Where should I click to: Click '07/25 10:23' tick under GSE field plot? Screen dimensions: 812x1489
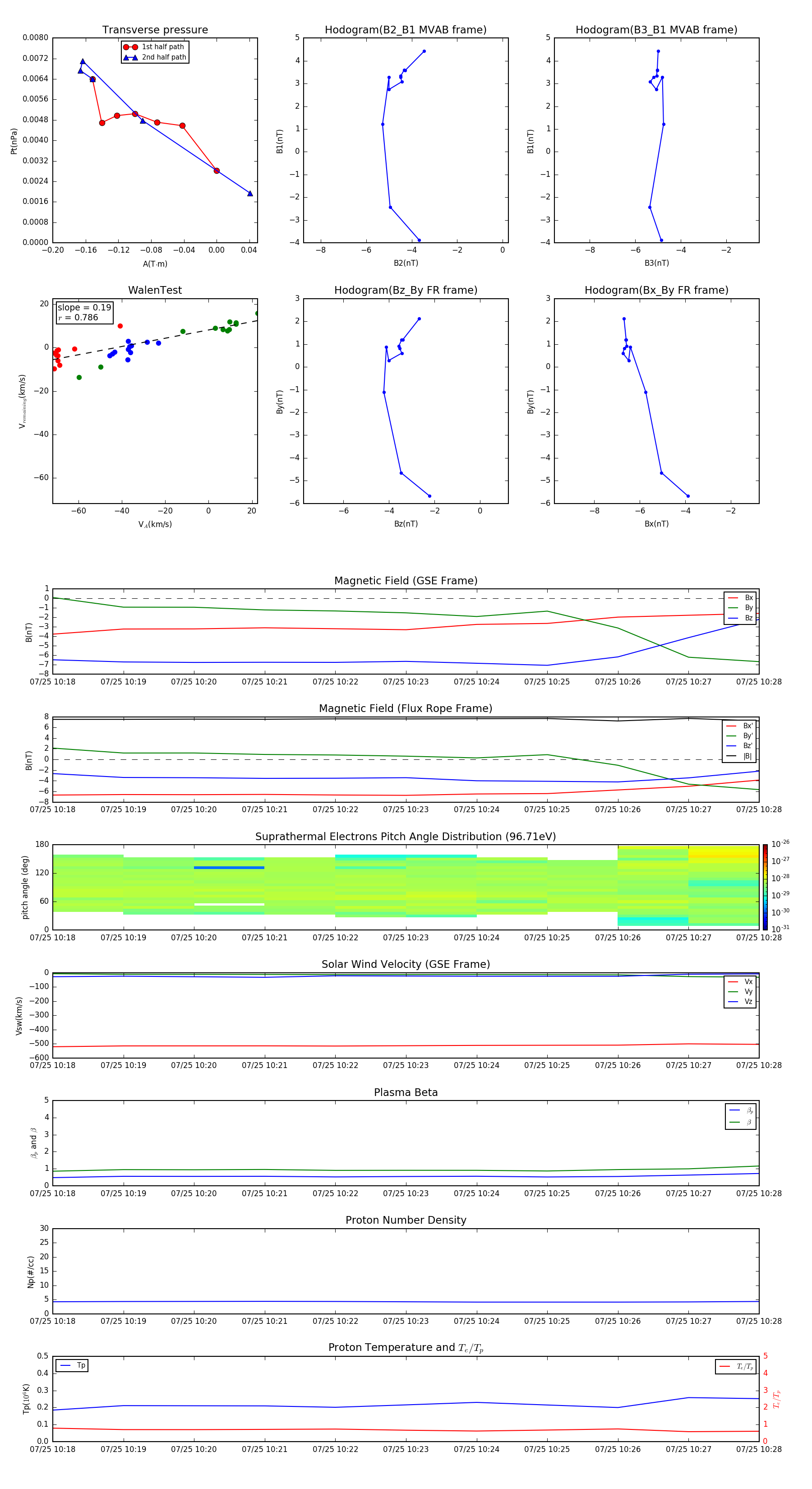tap(406, 682)
